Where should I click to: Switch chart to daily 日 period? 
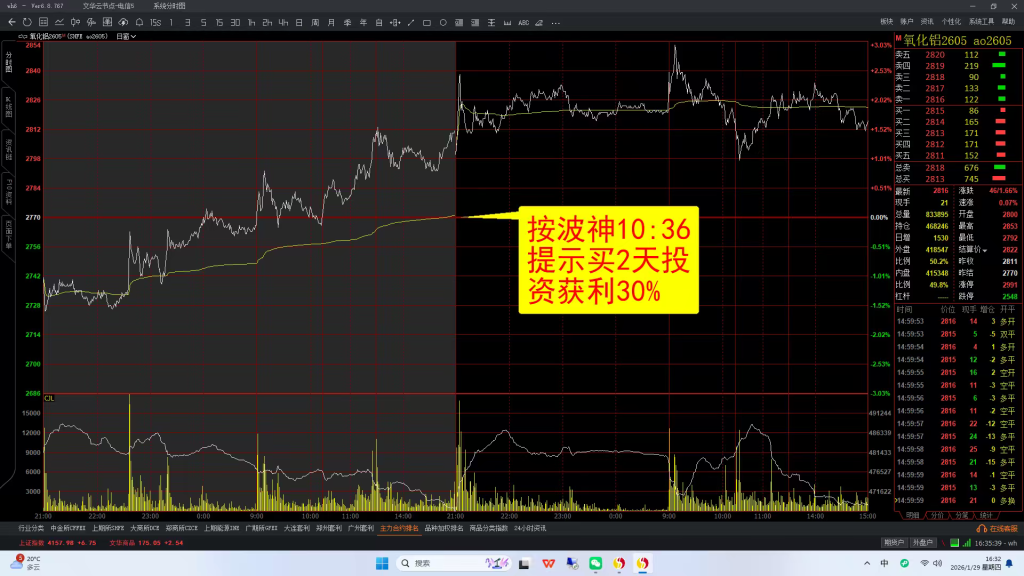pyautogui.click(x=298, y=21)
